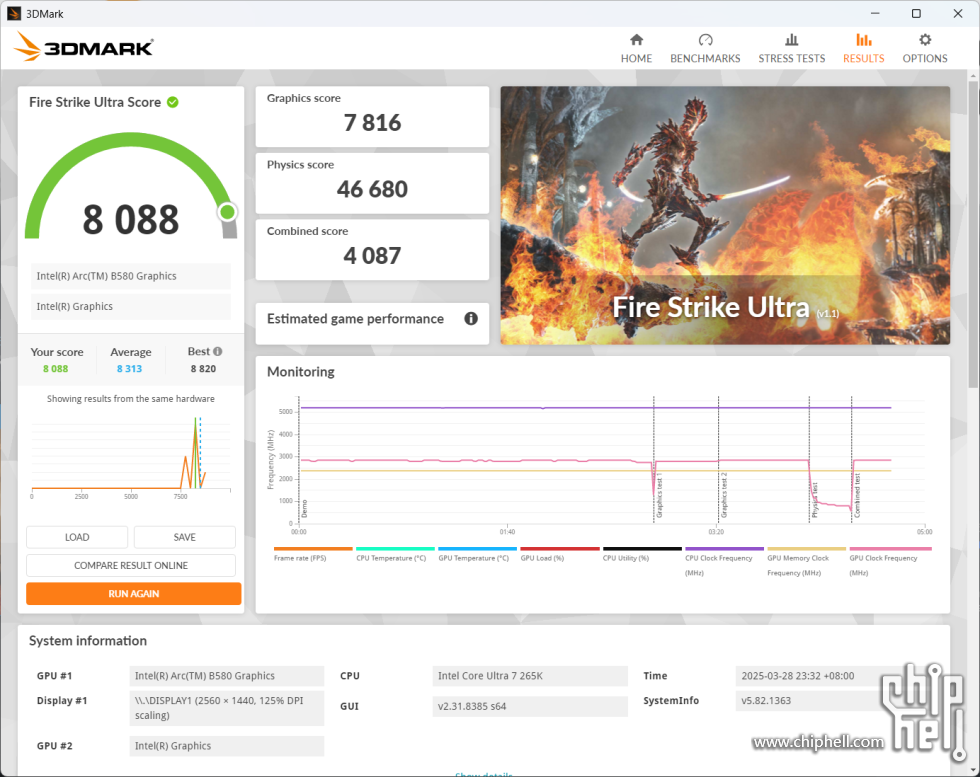The image size is (980, 777).
Task: Go to the Home tab
Action: coord(636,49)
